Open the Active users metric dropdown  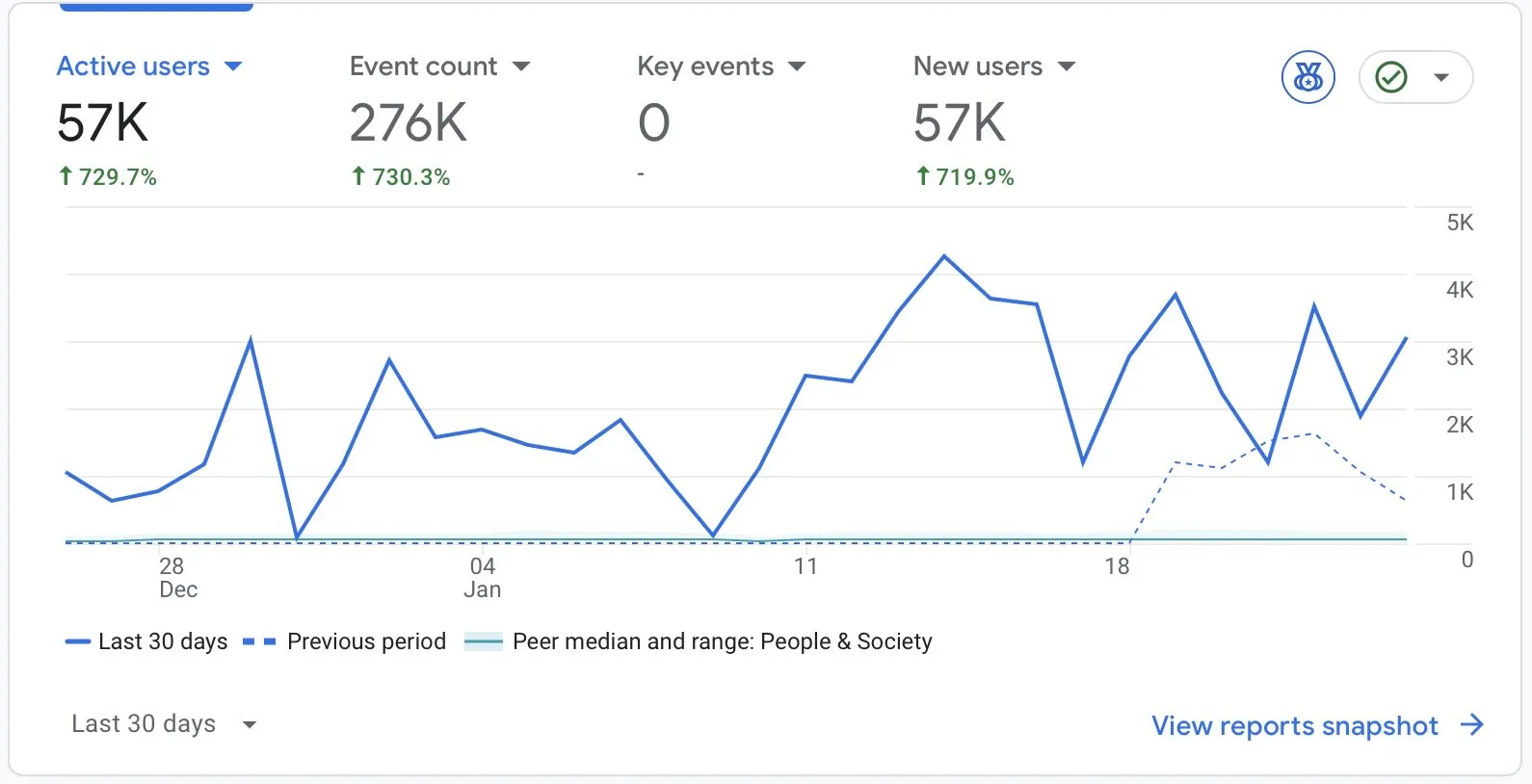tap(233, 66)
